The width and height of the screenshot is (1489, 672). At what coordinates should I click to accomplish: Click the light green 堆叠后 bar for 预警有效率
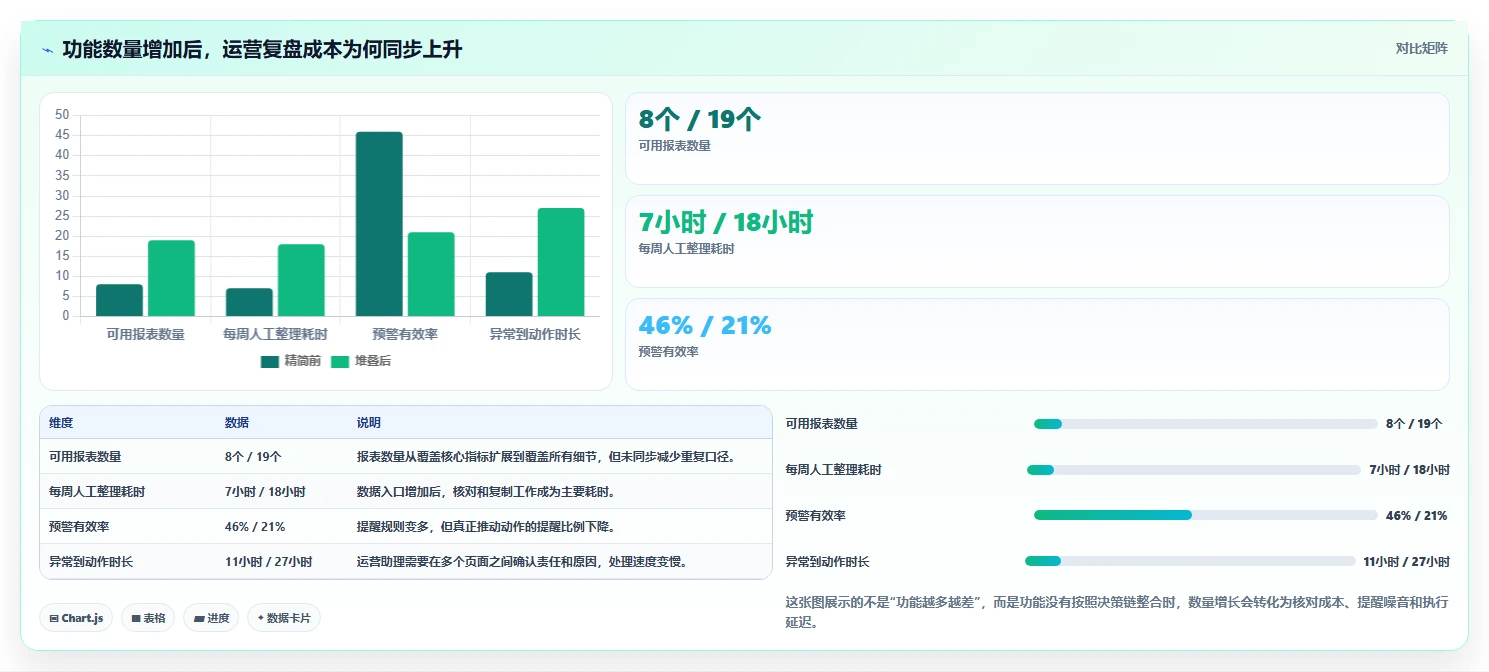click(x=431, y=274)
